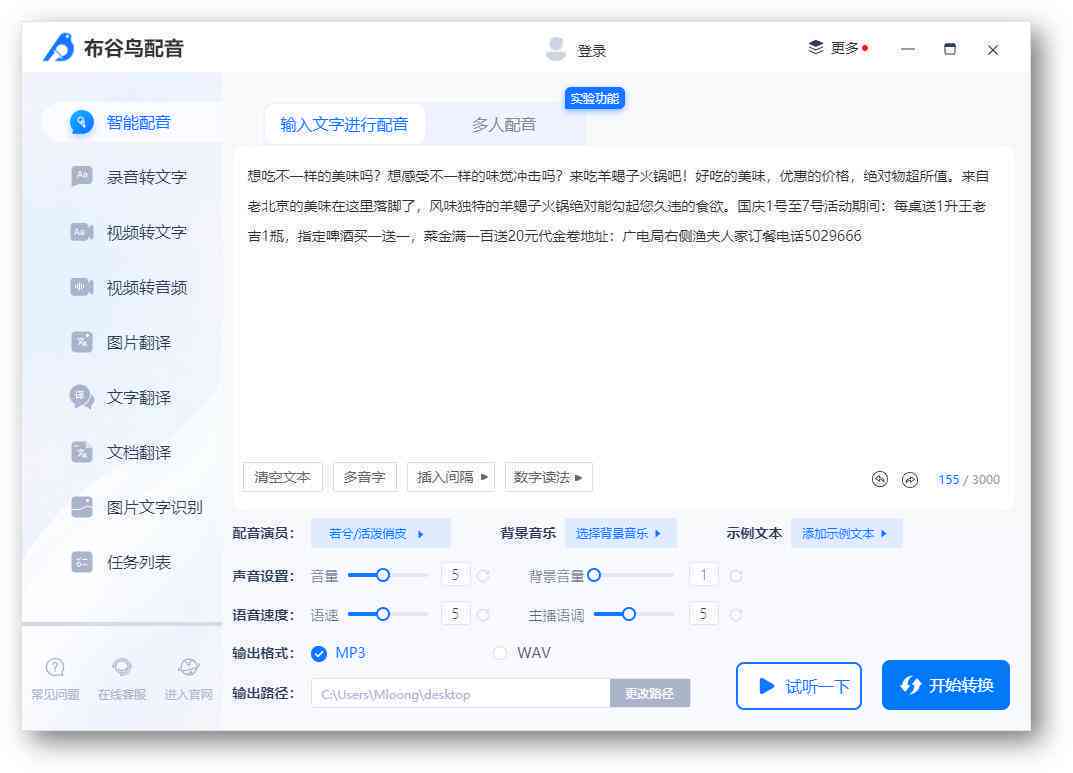Screen dimensions: 1073x773
Task: Expand 数字读法 options
Action: point(548,477)
